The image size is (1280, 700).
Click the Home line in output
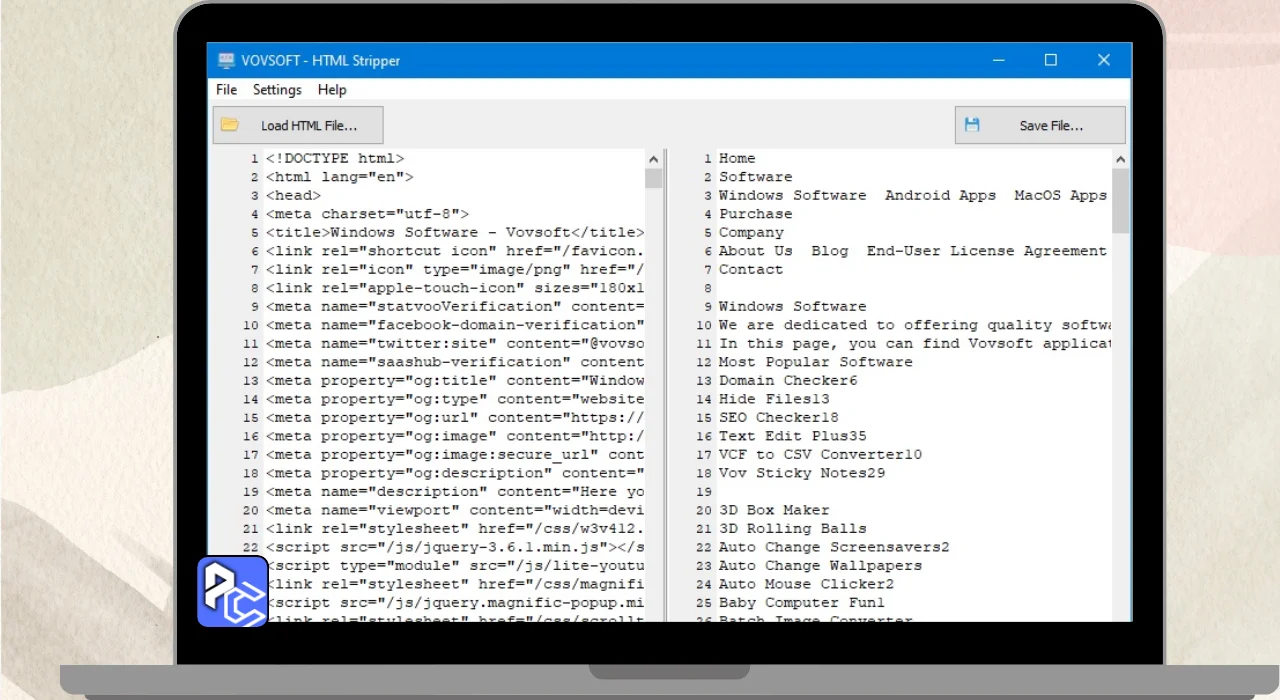[x=737, y=158]
